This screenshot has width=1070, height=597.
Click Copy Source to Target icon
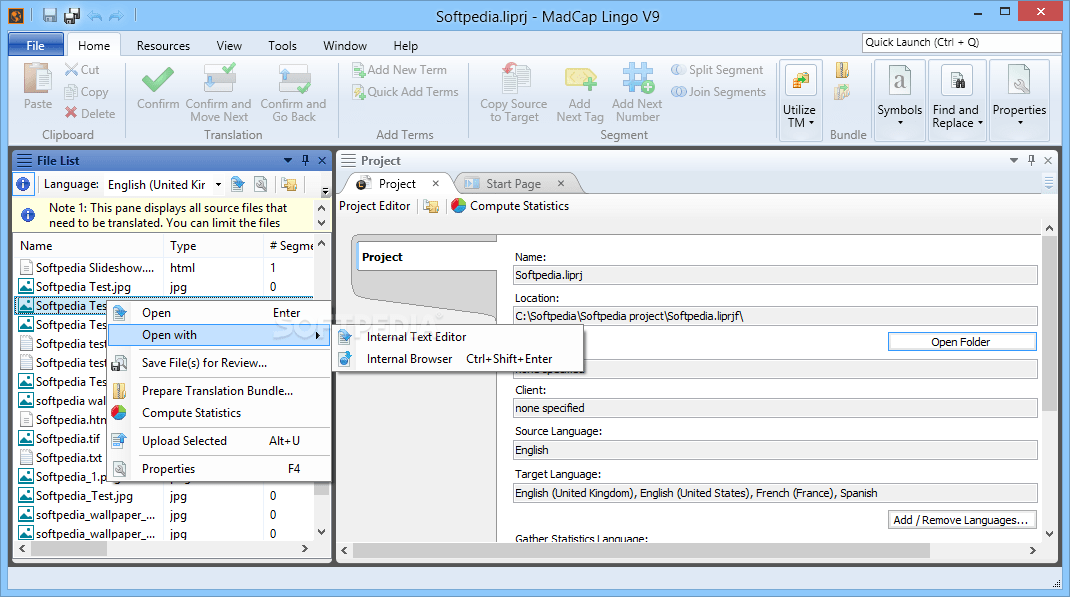click(515, 78)
